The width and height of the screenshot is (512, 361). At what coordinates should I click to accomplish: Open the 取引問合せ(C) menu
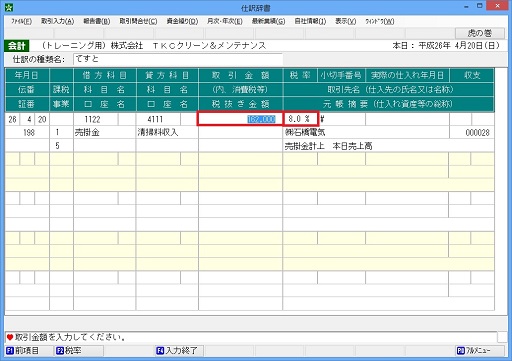[x=138, y=21]
